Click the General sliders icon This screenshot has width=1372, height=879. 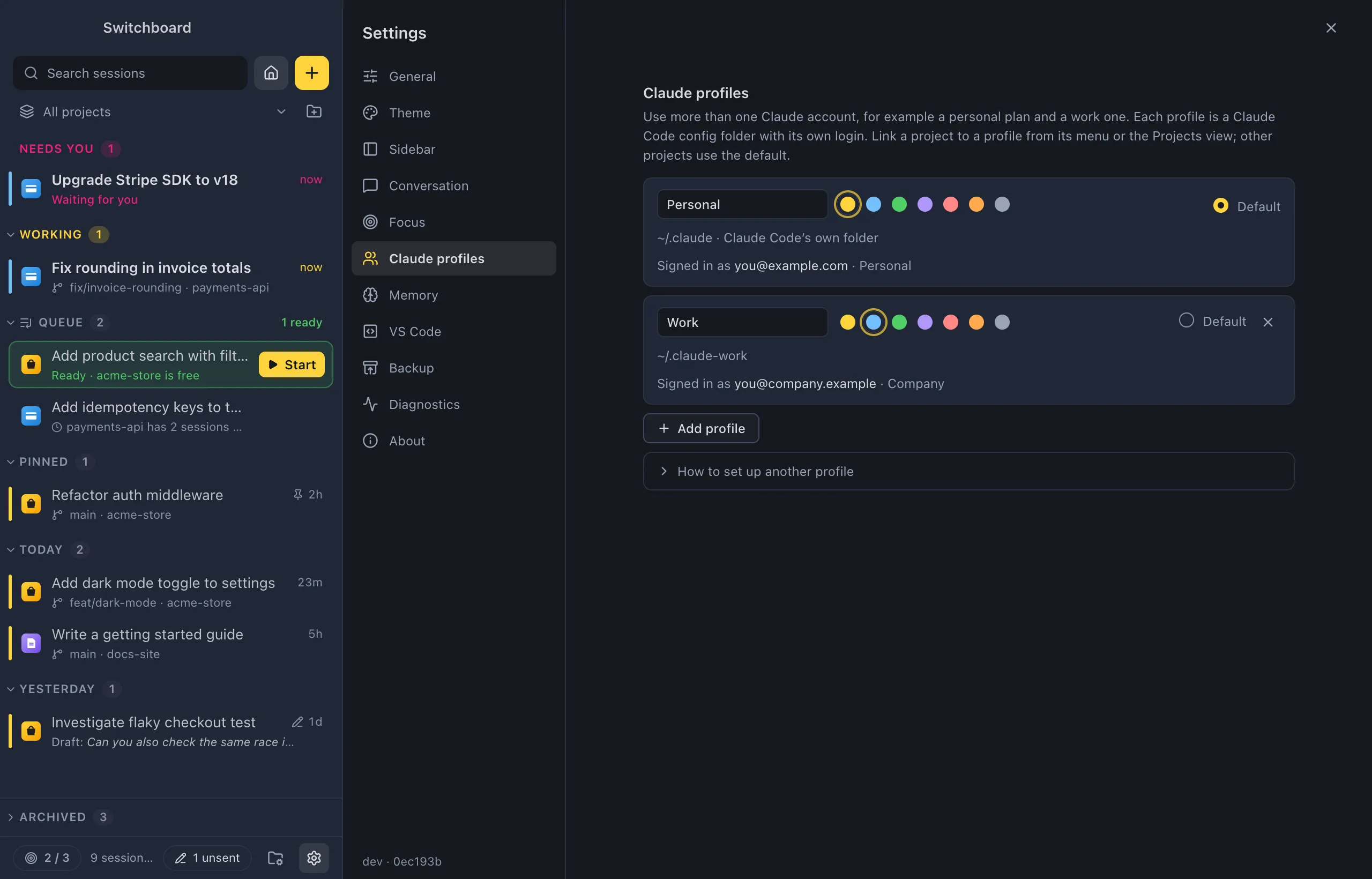370,76
